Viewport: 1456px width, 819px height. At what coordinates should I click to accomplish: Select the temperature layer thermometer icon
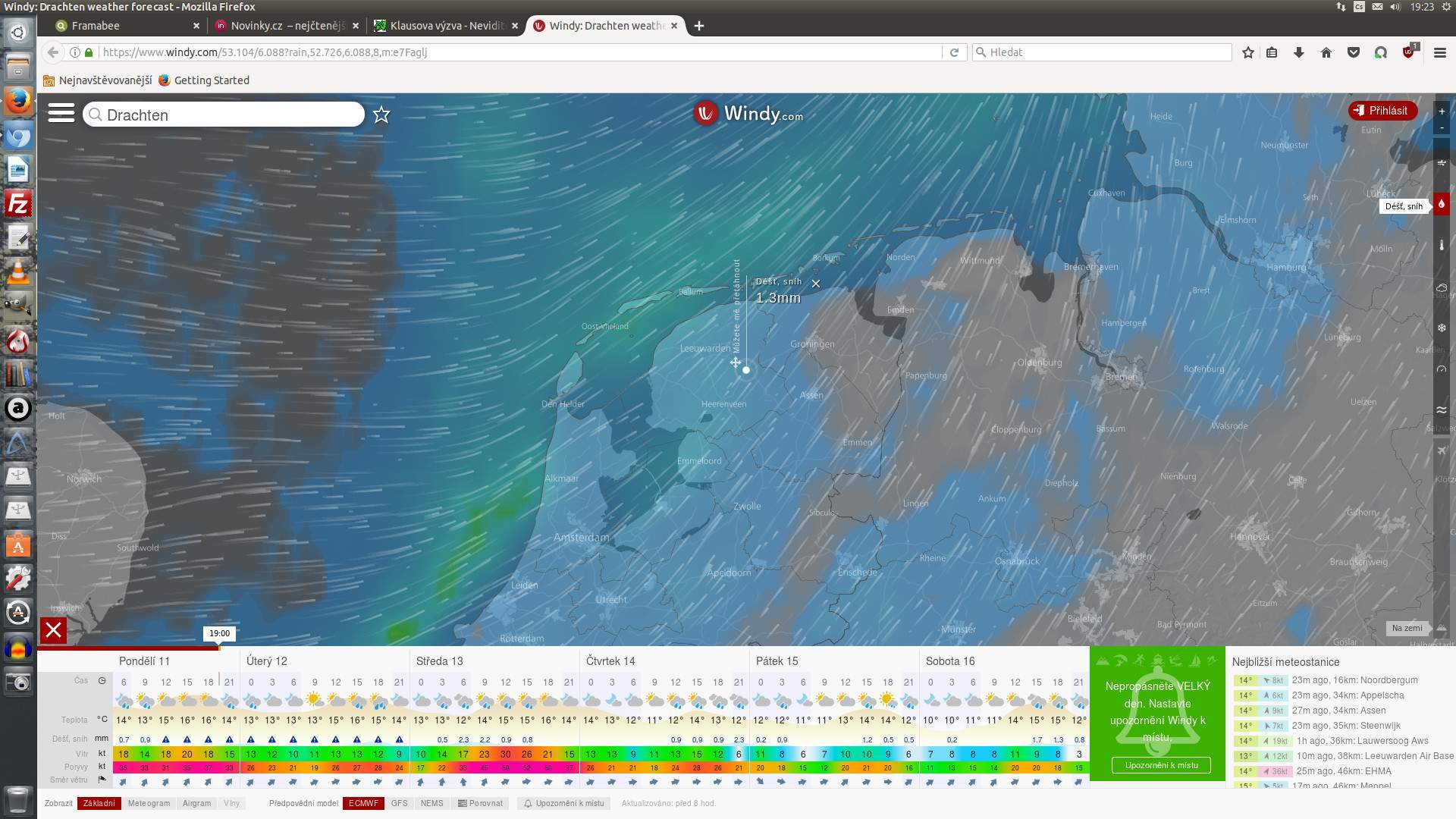click(x=1441, y=246)
